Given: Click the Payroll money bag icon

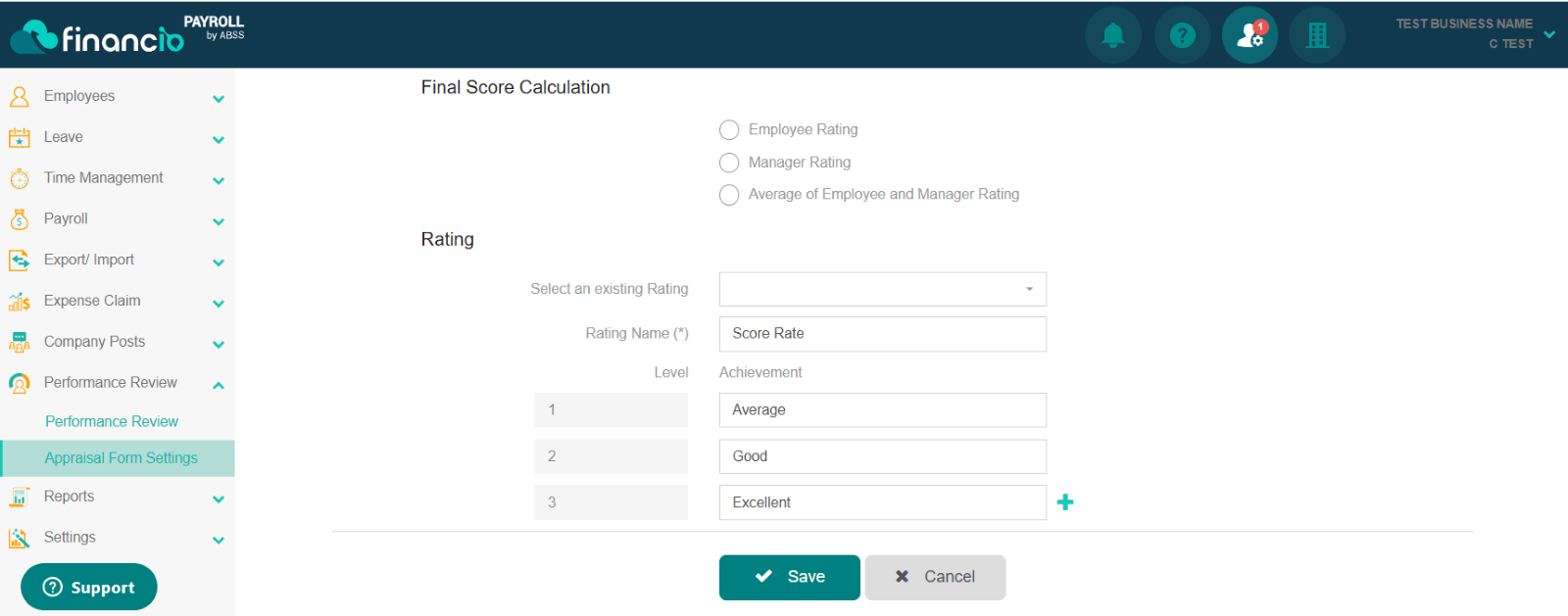Looking at the screenshot, I should point(19,219).
